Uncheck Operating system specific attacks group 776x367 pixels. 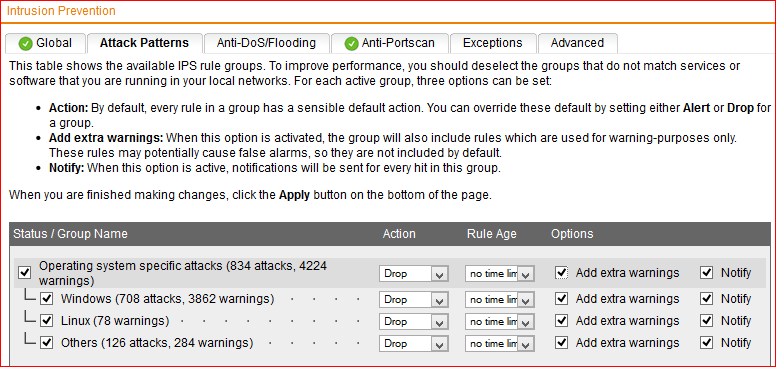point(24,273)
